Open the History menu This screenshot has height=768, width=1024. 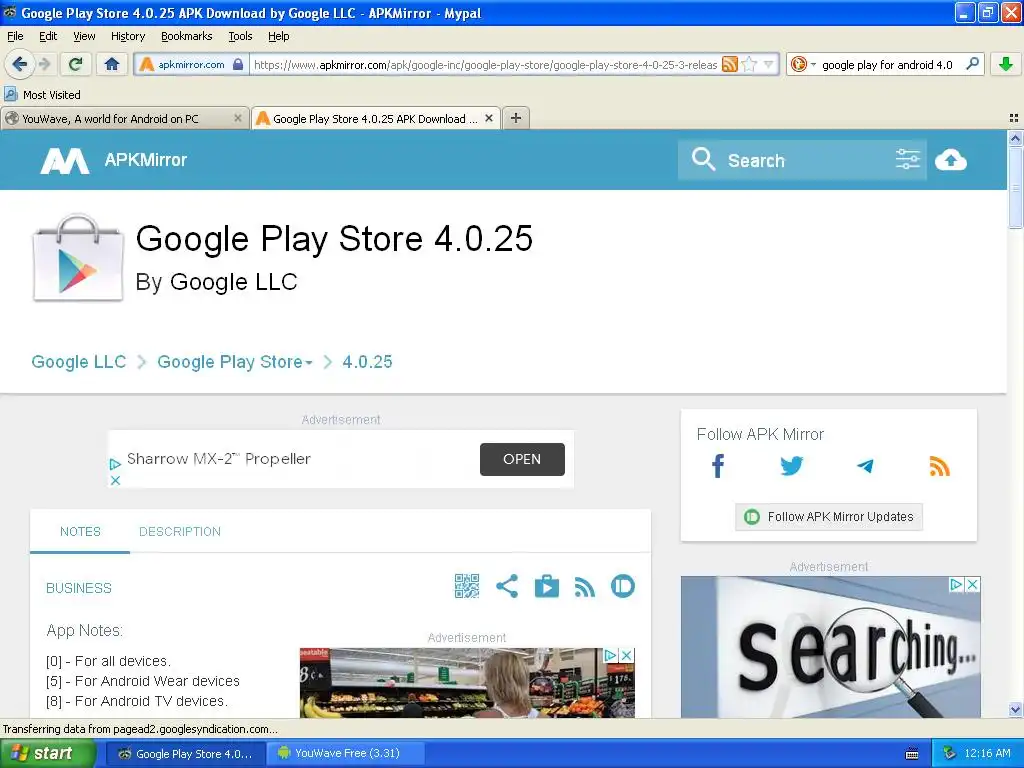(127, 36)
